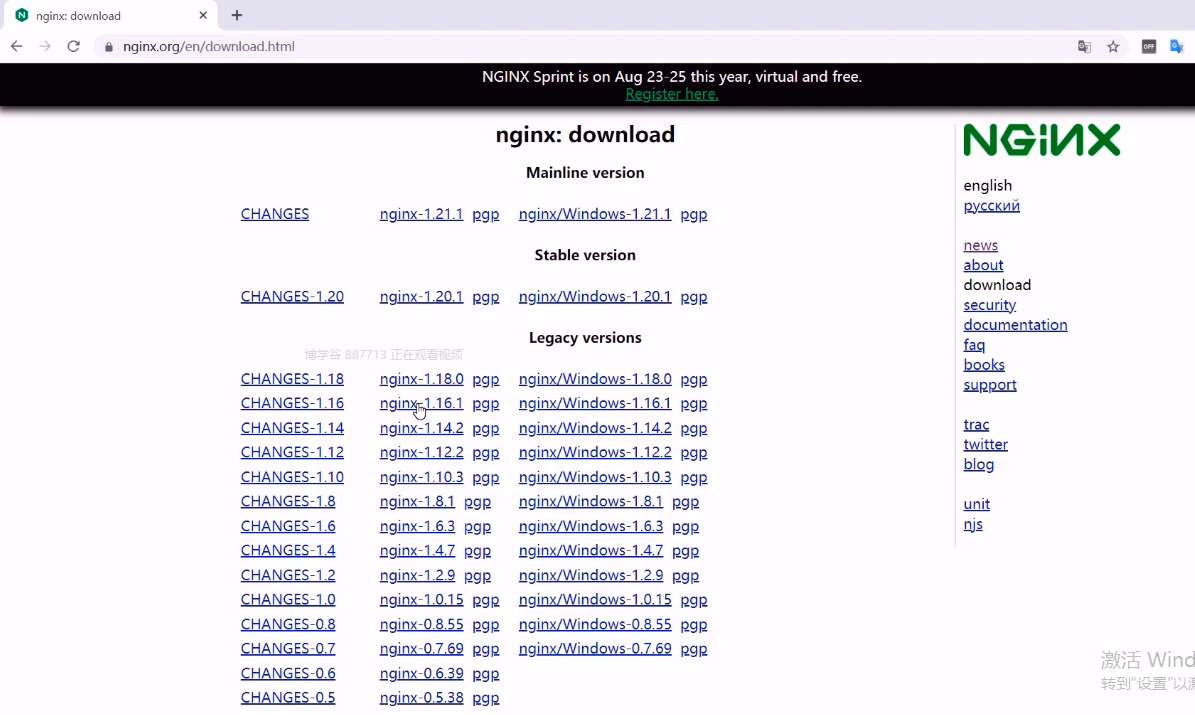The image size is (1195, 715).
Task: Click the NGINX logo
Action: [1042, 140]
